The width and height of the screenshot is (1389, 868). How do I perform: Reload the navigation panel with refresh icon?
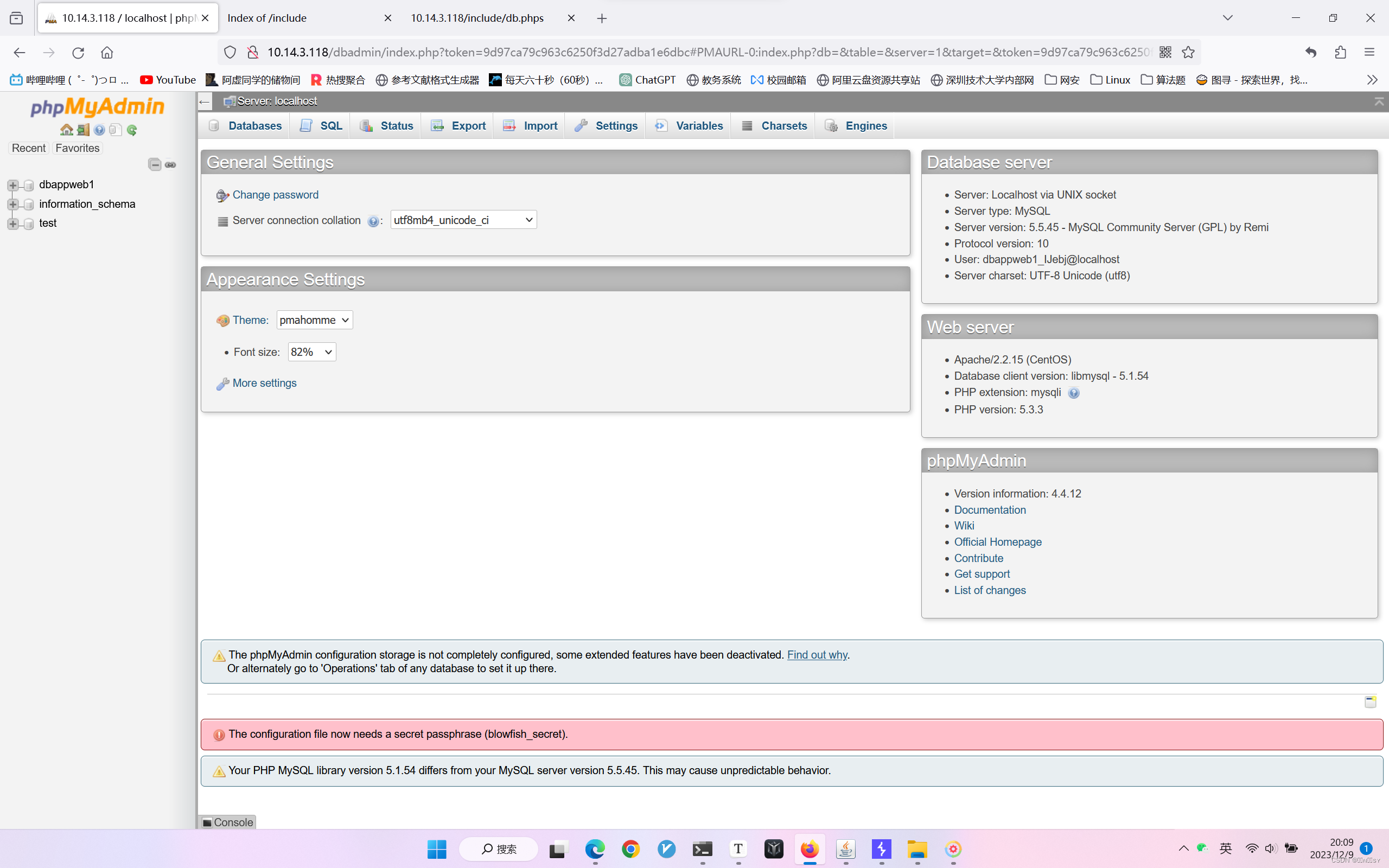[x=132, y=130]
